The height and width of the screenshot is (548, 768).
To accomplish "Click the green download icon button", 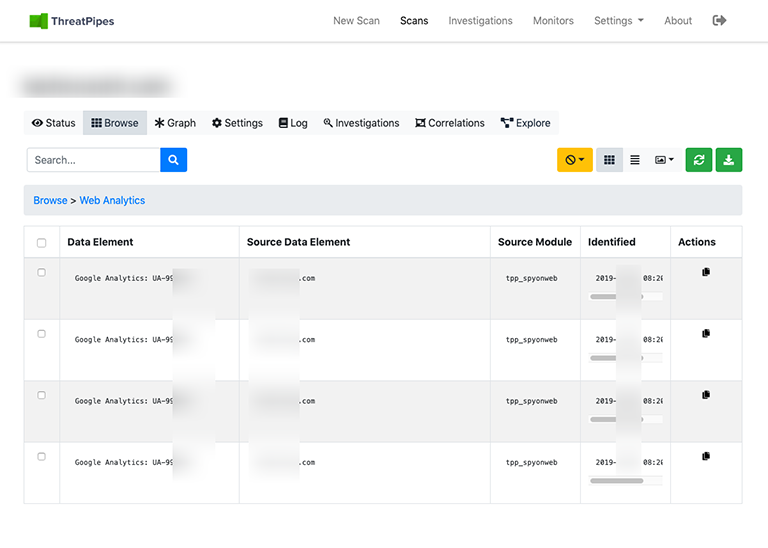I will (x=729, y=160).
